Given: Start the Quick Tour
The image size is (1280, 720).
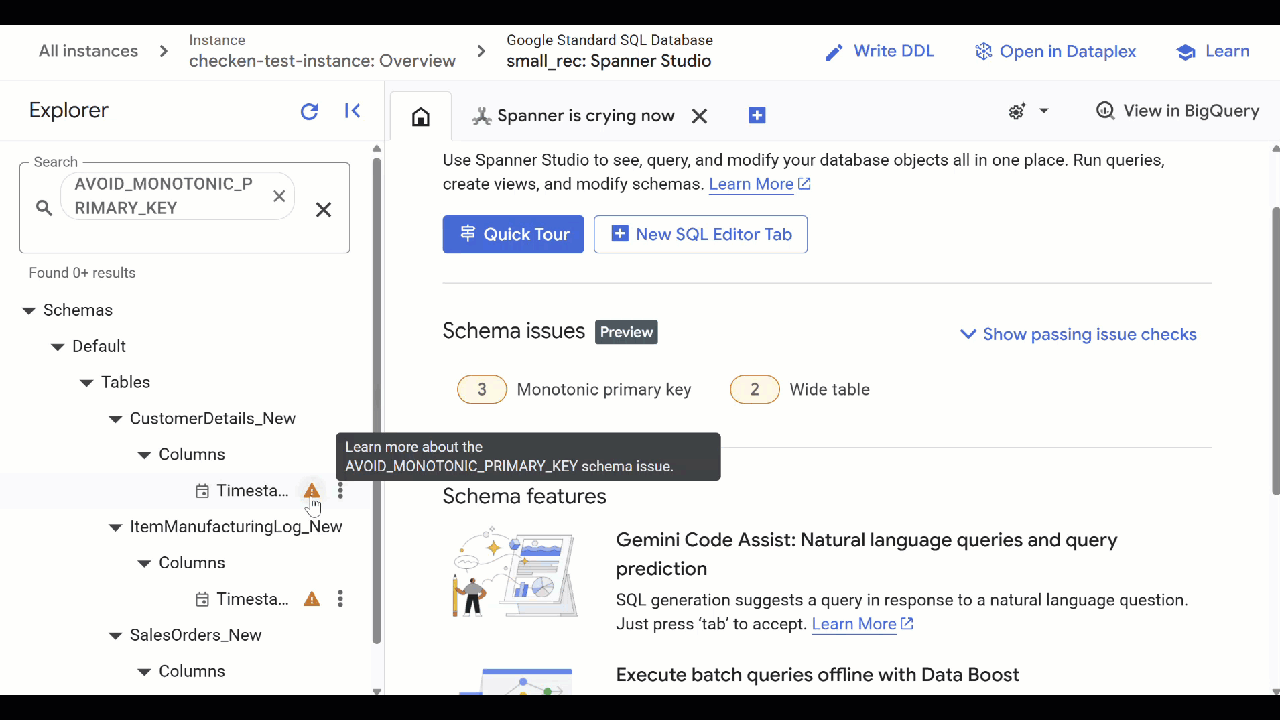Looking at the screenshot, I should 513,234.
